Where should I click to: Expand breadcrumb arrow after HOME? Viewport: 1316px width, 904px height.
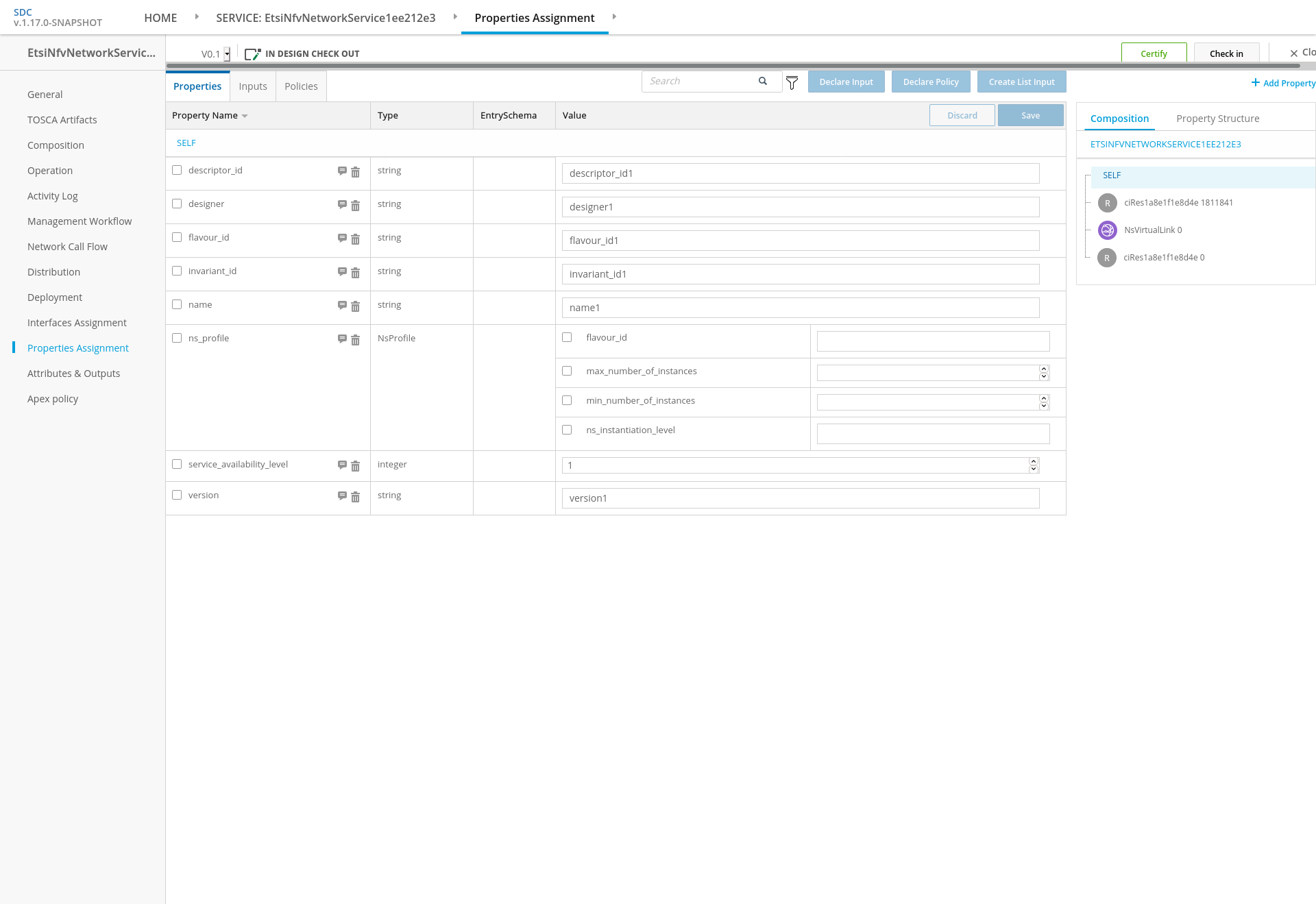tap(197, 16)
